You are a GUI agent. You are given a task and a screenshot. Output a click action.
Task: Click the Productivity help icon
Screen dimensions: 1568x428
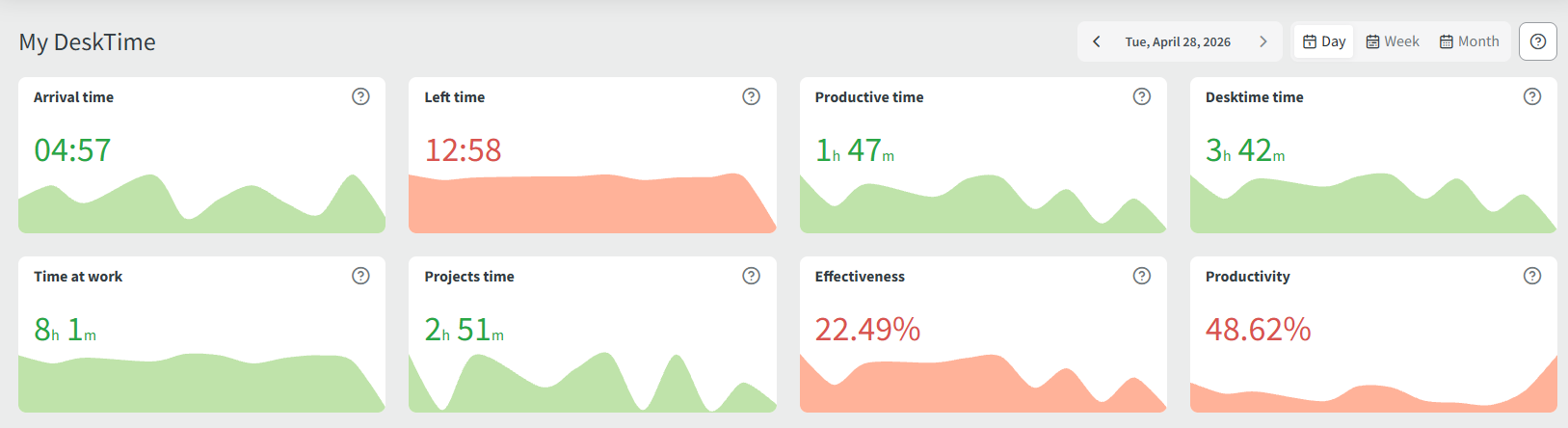click(x=1532, y=276)
